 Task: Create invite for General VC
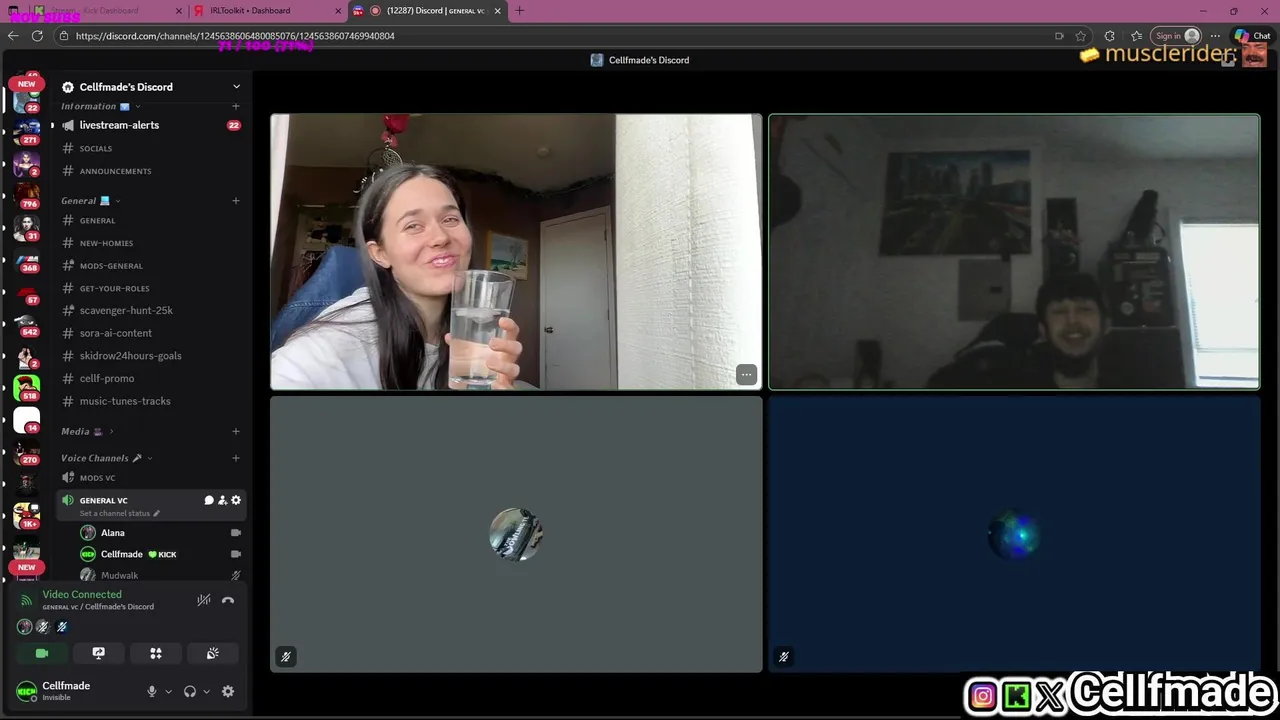(222, 500)
